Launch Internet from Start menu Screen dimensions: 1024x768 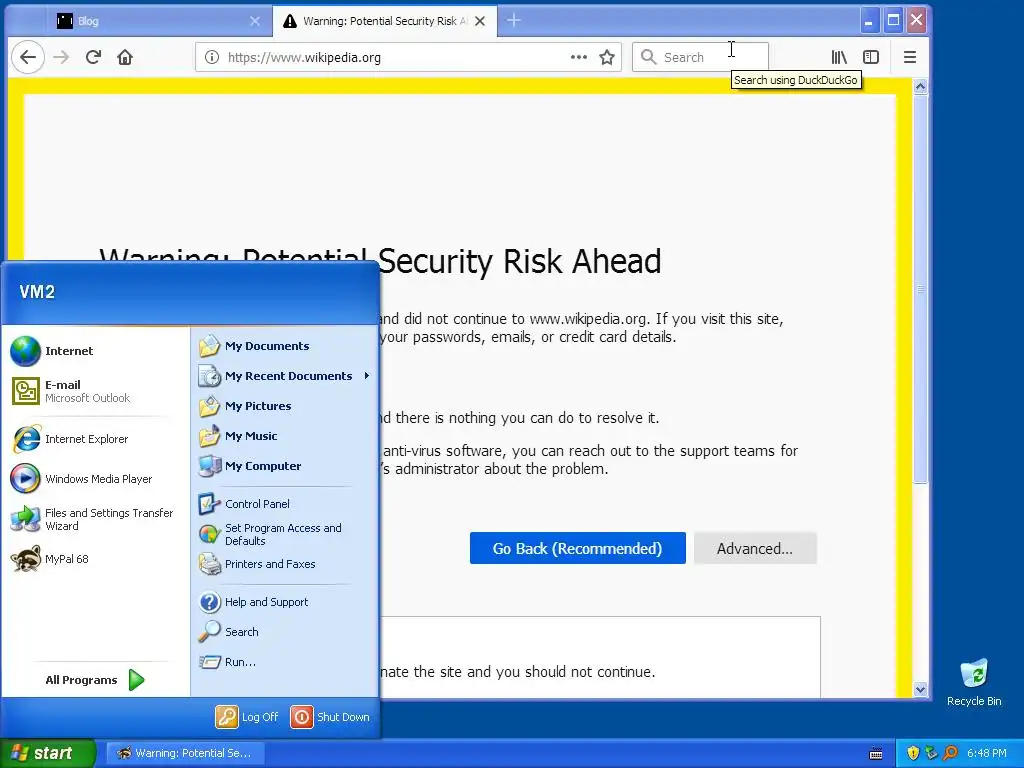[97, 351]
